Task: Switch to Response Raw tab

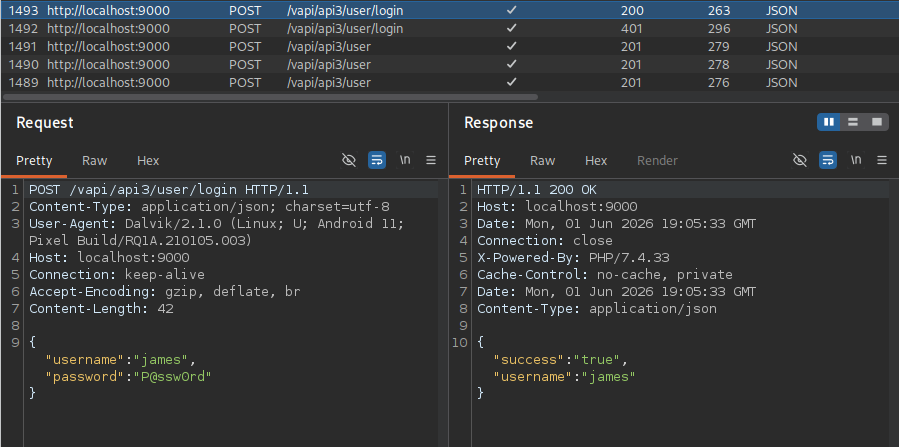Action: coord(542,161)
